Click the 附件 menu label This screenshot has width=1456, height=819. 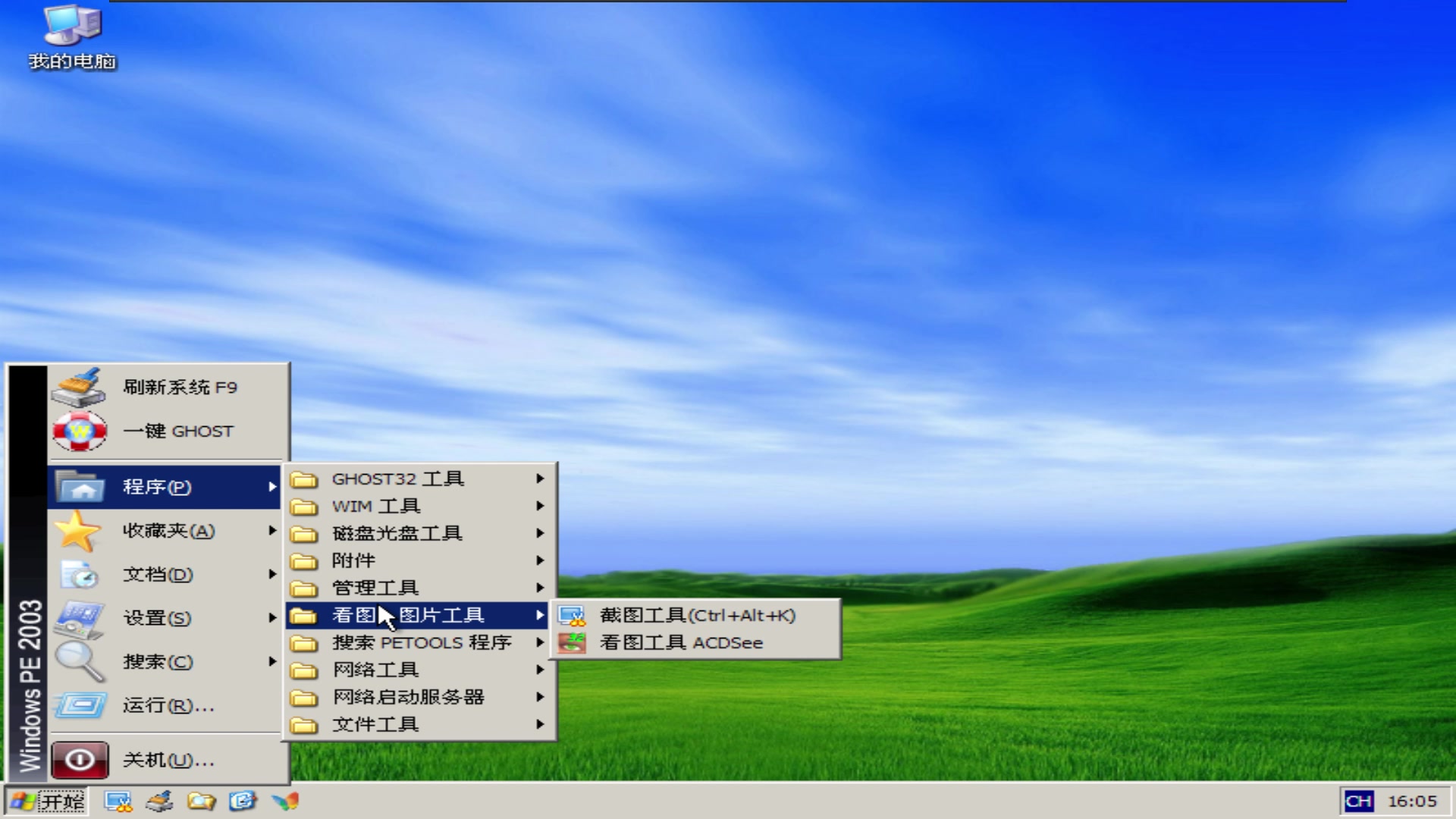353,561
